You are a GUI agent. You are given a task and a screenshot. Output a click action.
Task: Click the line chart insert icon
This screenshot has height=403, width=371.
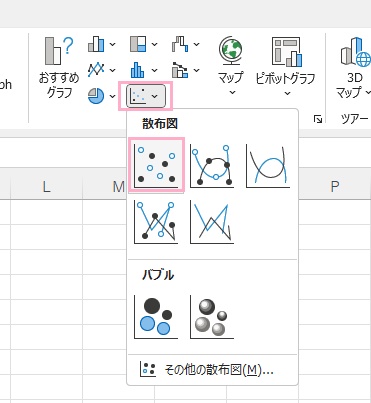96,70
